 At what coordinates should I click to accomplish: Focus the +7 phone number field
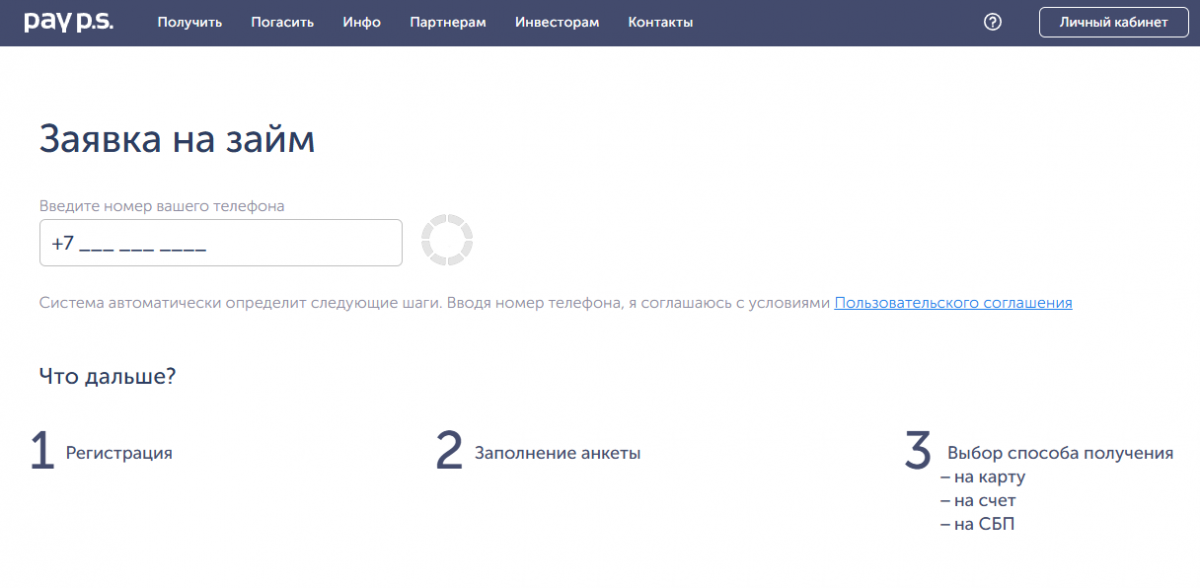pyautogui.click(x=220, y=243)
